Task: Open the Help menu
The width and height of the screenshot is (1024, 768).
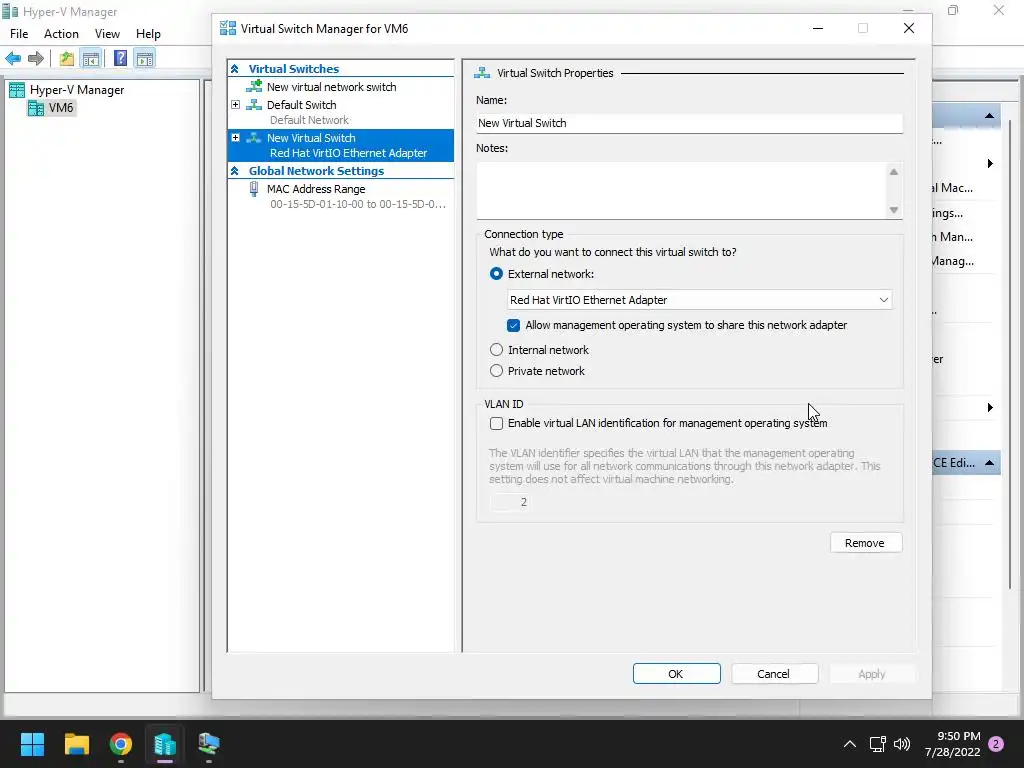Action: coord(148,34)
